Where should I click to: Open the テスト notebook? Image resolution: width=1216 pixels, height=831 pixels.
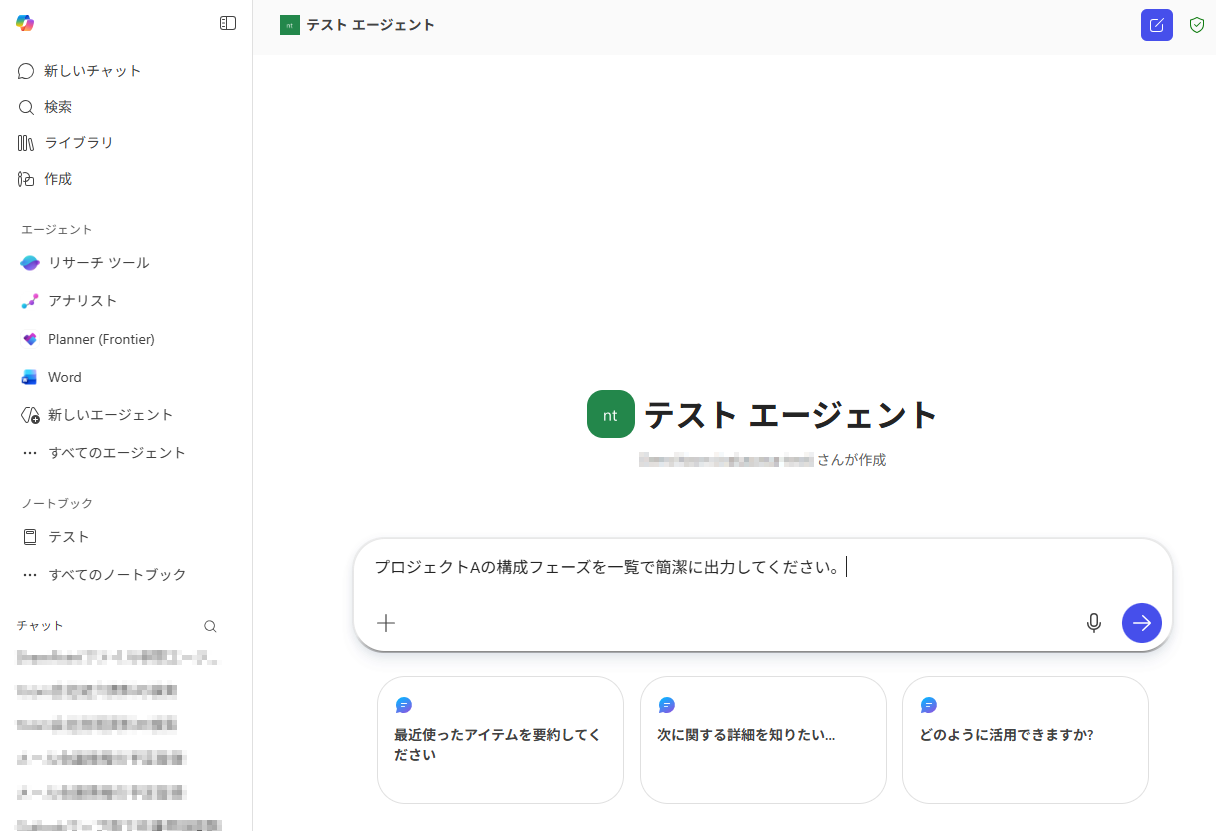(x=68, y=537)
